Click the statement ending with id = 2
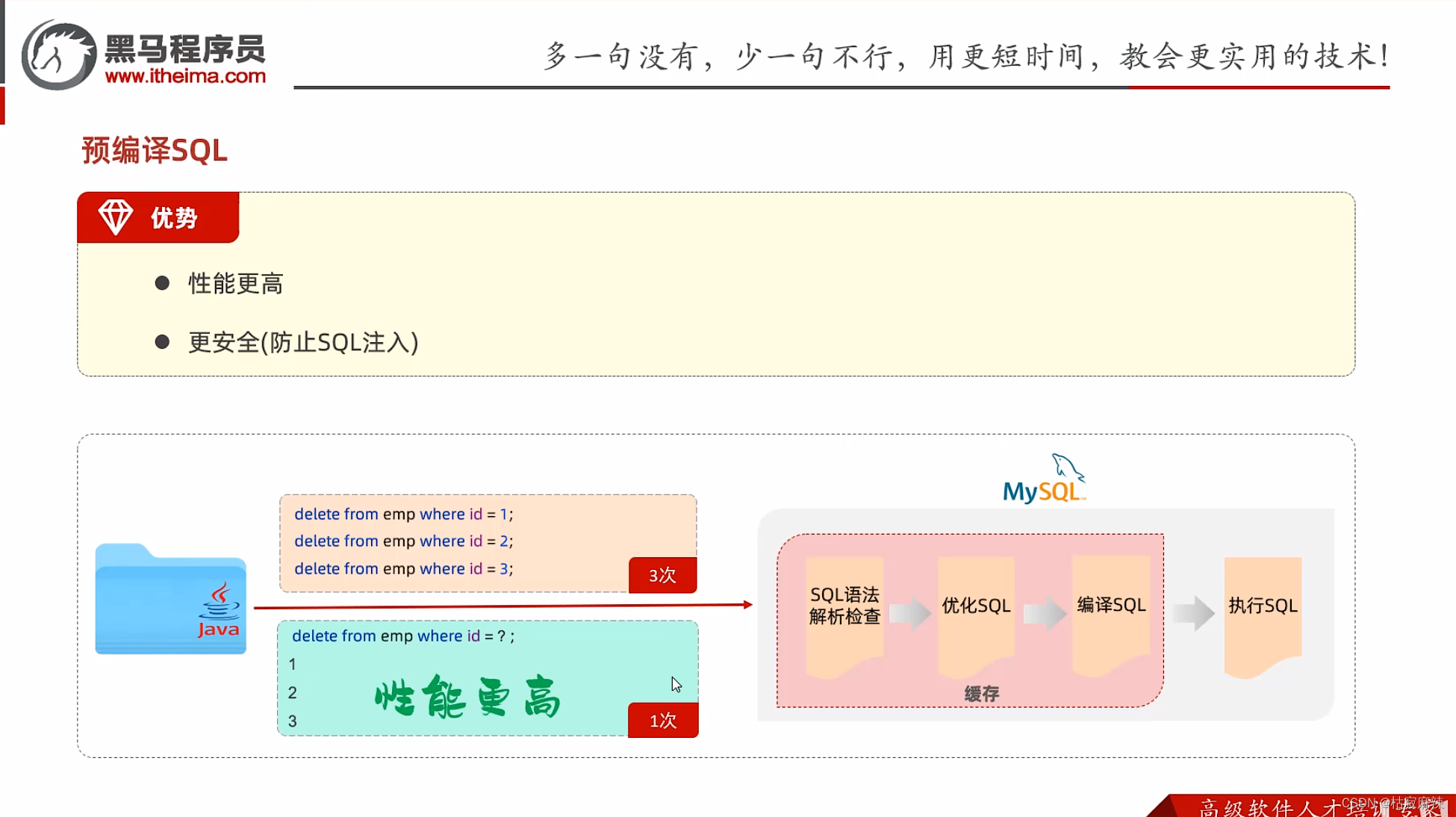Viewport: 1456px width, 817px height. click(x=403, y=541)
